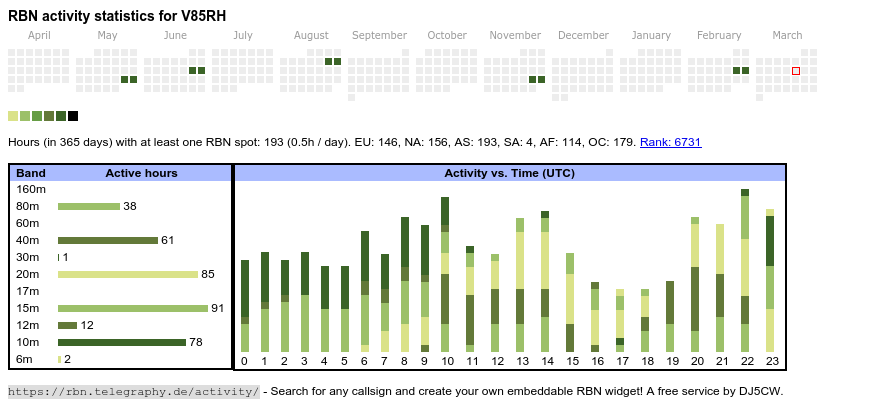Click the black legend color swatch
Image resolution: width=870 pixels, height=407 pixels.
[73, 116]
